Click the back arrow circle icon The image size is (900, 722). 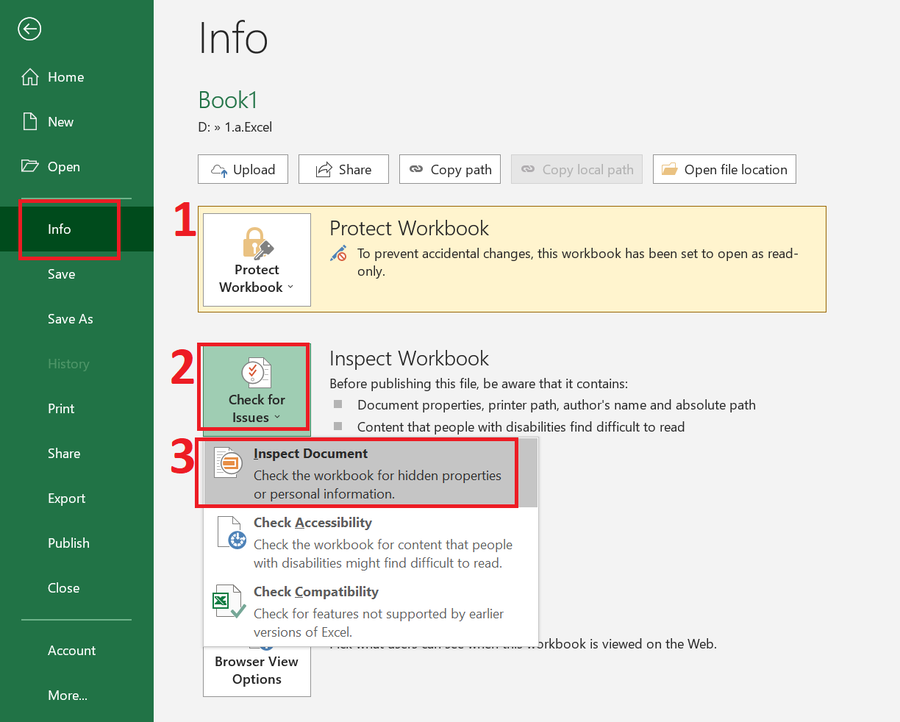tap(29, 29)
